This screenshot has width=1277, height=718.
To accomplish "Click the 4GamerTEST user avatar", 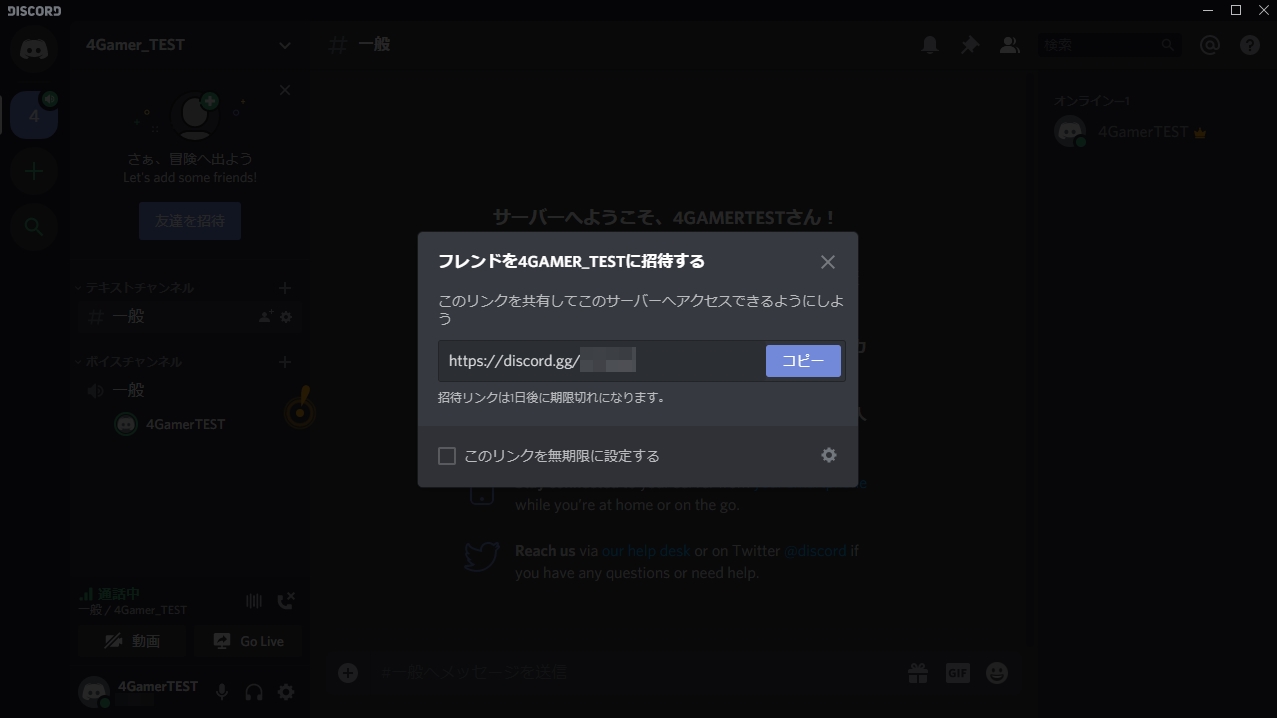I will tap(94, 692).
